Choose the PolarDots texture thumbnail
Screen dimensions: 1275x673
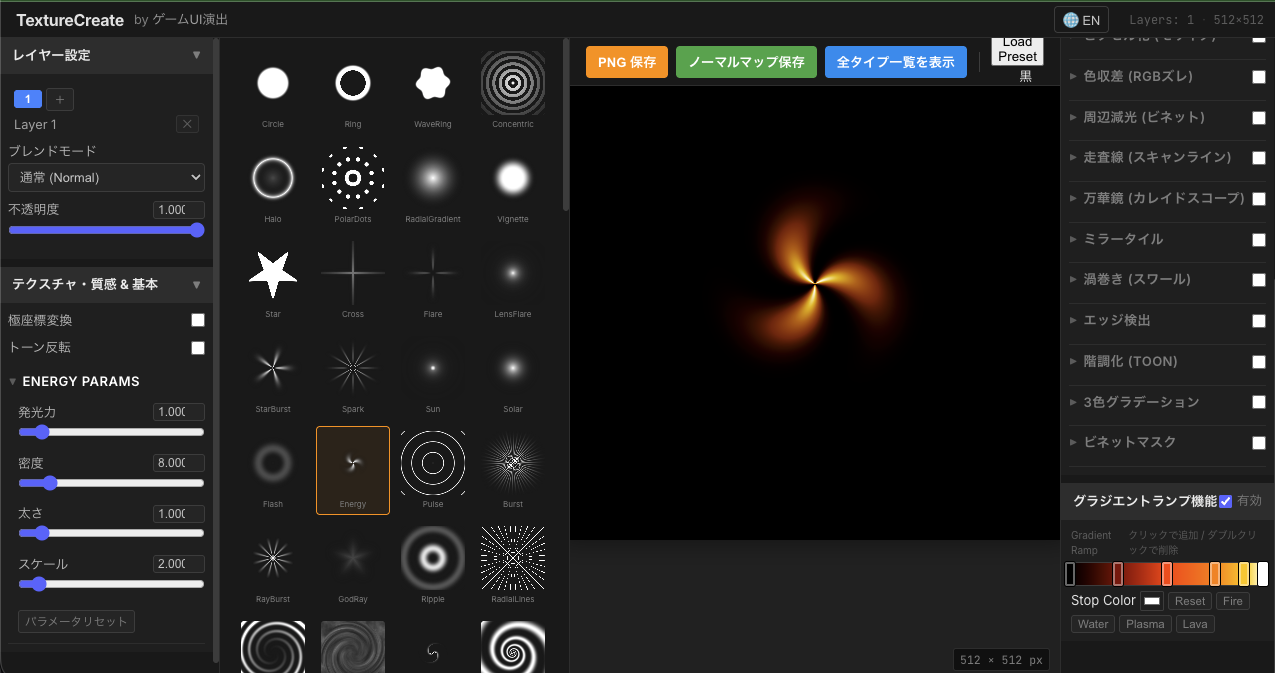(353, 179)
